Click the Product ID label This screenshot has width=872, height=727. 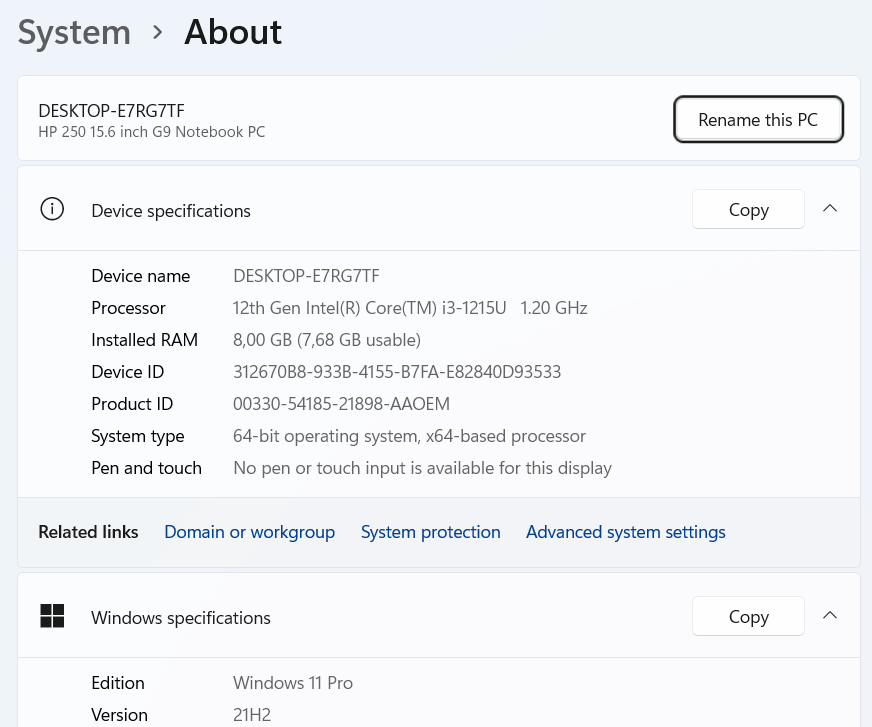click(x=132, y=404)
